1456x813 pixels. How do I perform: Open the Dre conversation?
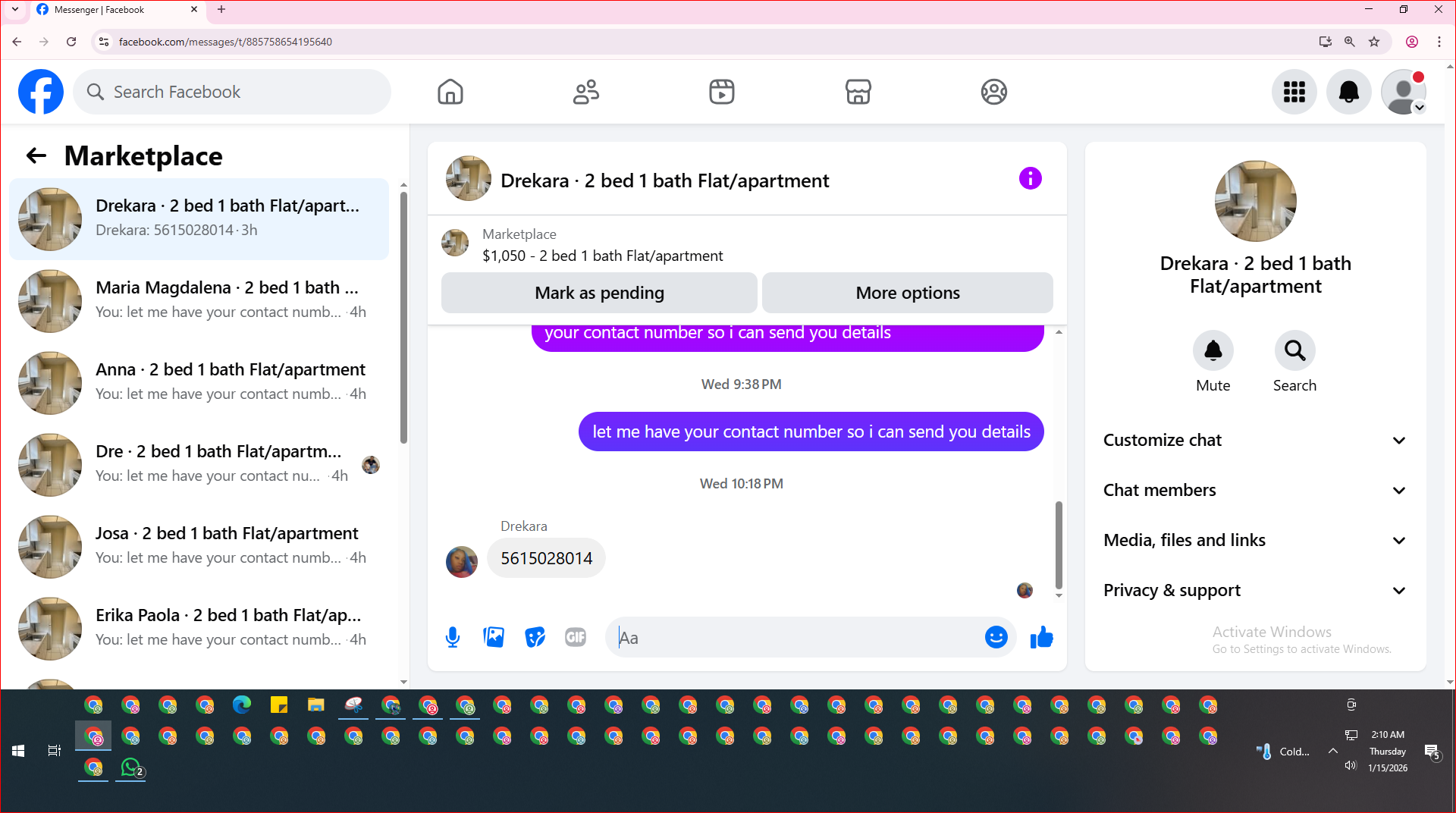[199, 465]
